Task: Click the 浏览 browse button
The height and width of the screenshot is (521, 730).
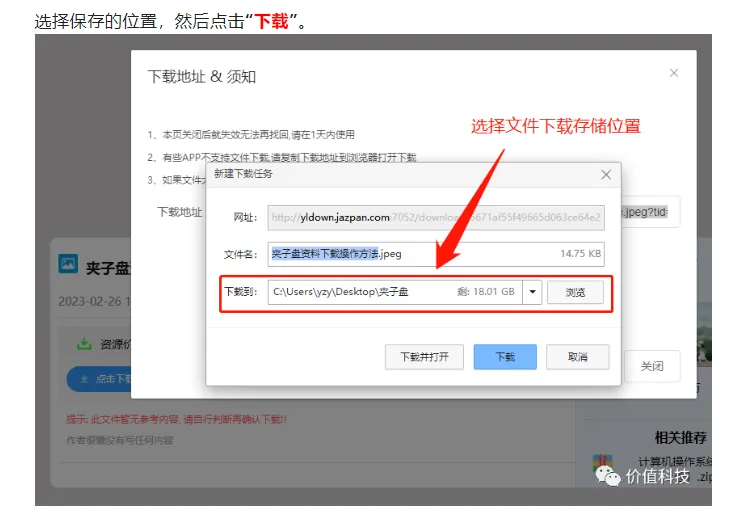Action: pos(575,292)
